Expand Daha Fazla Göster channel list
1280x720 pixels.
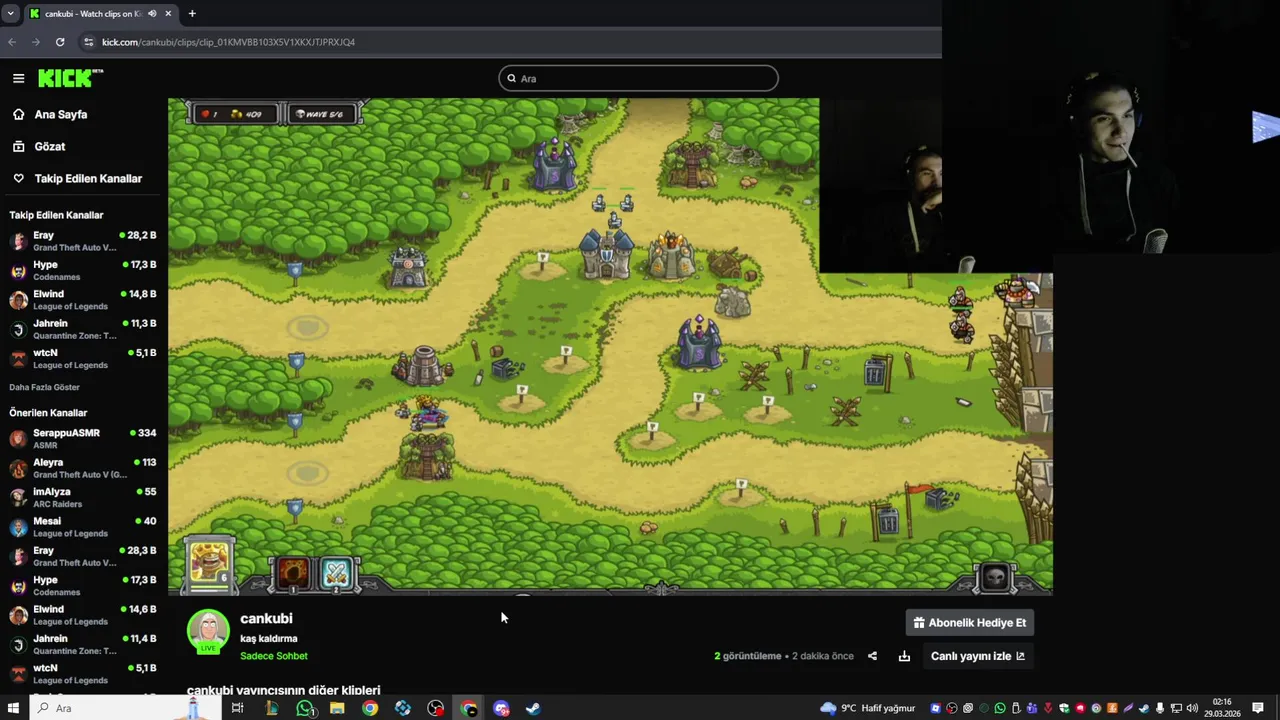coord(44,387)
